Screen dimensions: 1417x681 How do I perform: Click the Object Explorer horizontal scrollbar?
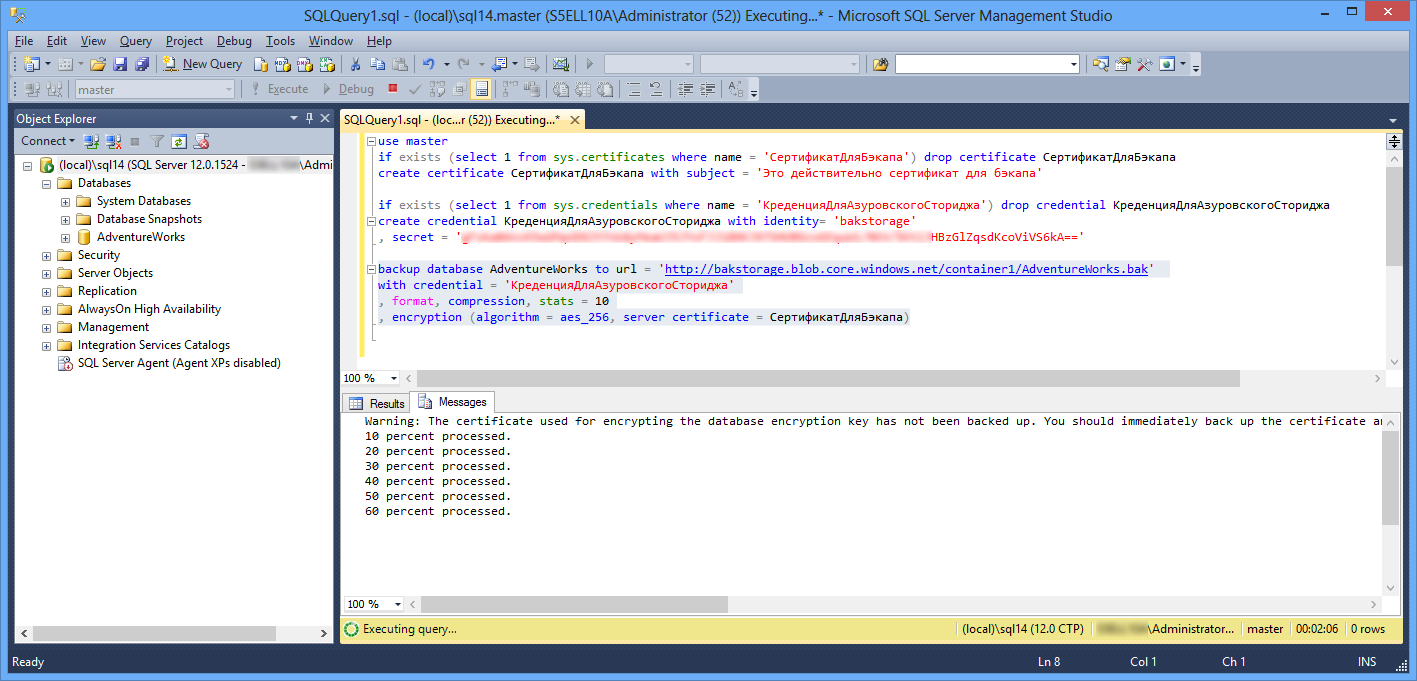pos(156,632)
